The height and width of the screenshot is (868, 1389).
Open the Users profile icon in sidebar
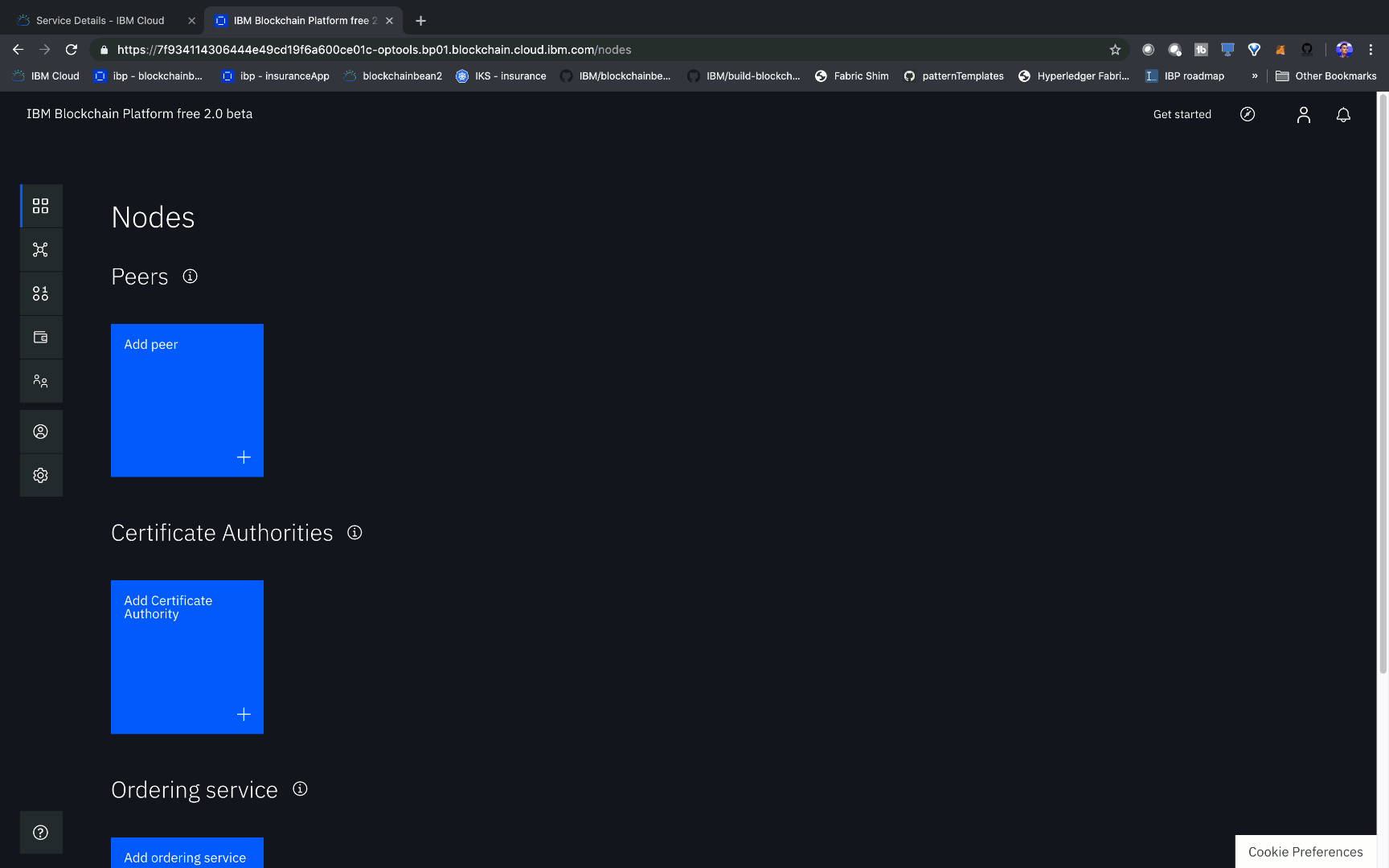click(x=41, y=432)
